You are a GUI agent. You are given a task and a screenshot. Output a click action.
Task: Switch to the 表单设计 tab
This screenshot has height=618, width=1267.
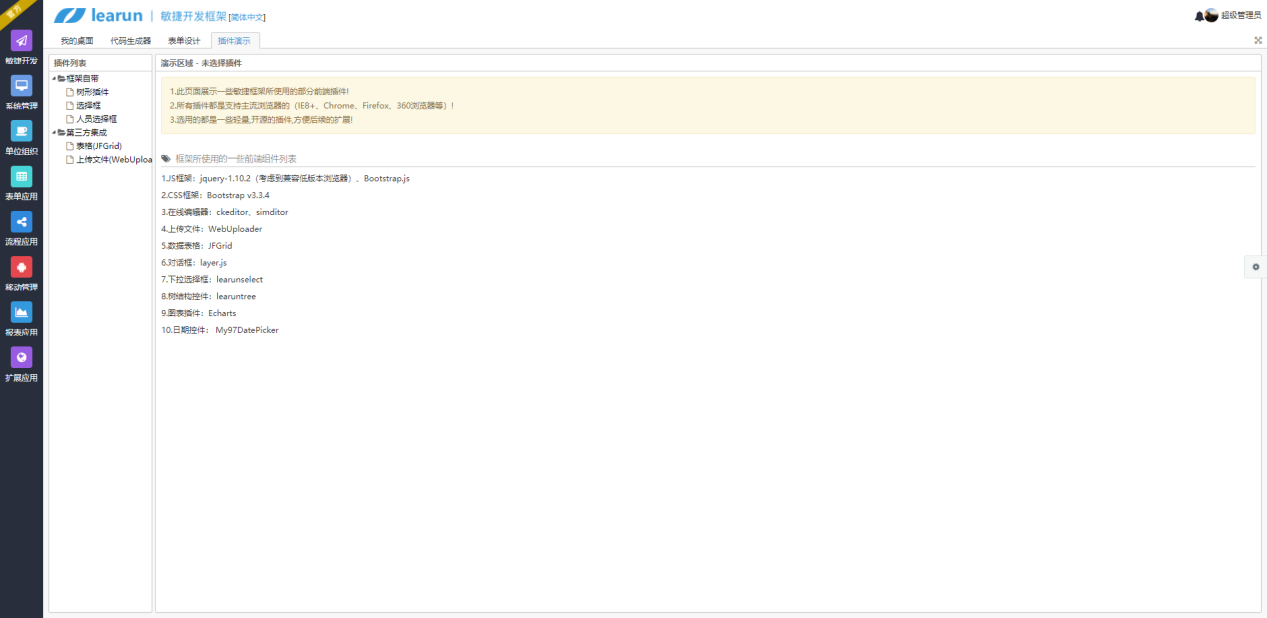coord(184,41)
